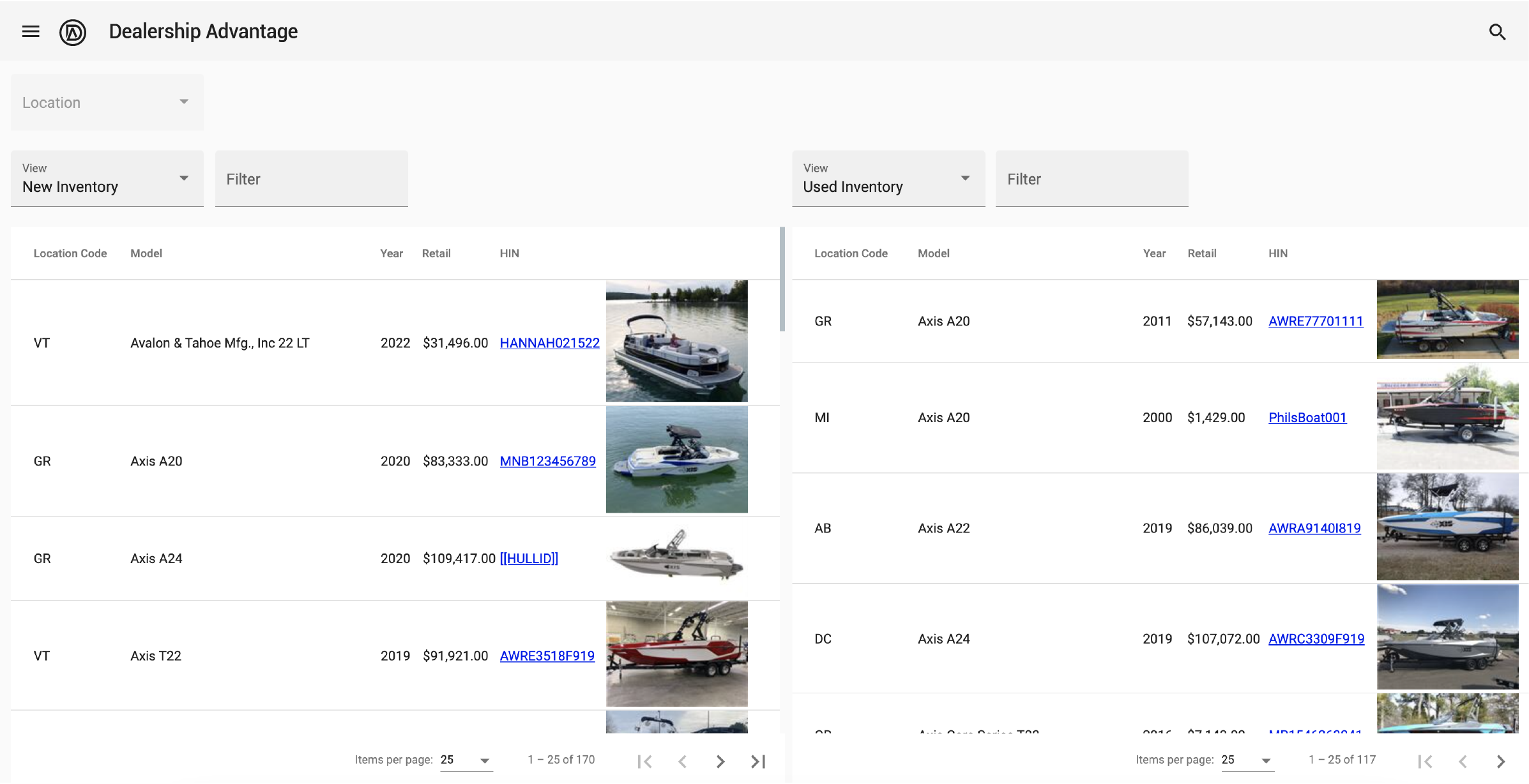Go to first page of Used Inventory
Image resolution: width=1529 pixels, height=784 pixels.
pyautogui.click(x=1426, y=761)
